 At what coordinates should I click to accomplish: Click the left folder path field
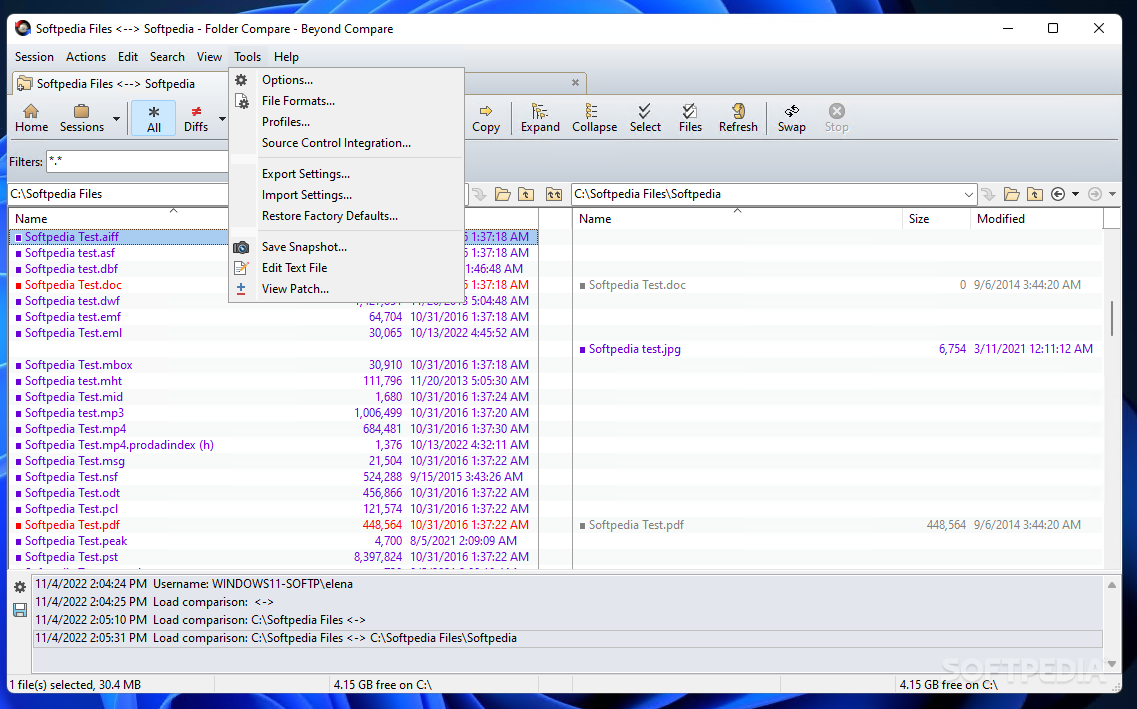pyautogui.click(x=118, y=194)
